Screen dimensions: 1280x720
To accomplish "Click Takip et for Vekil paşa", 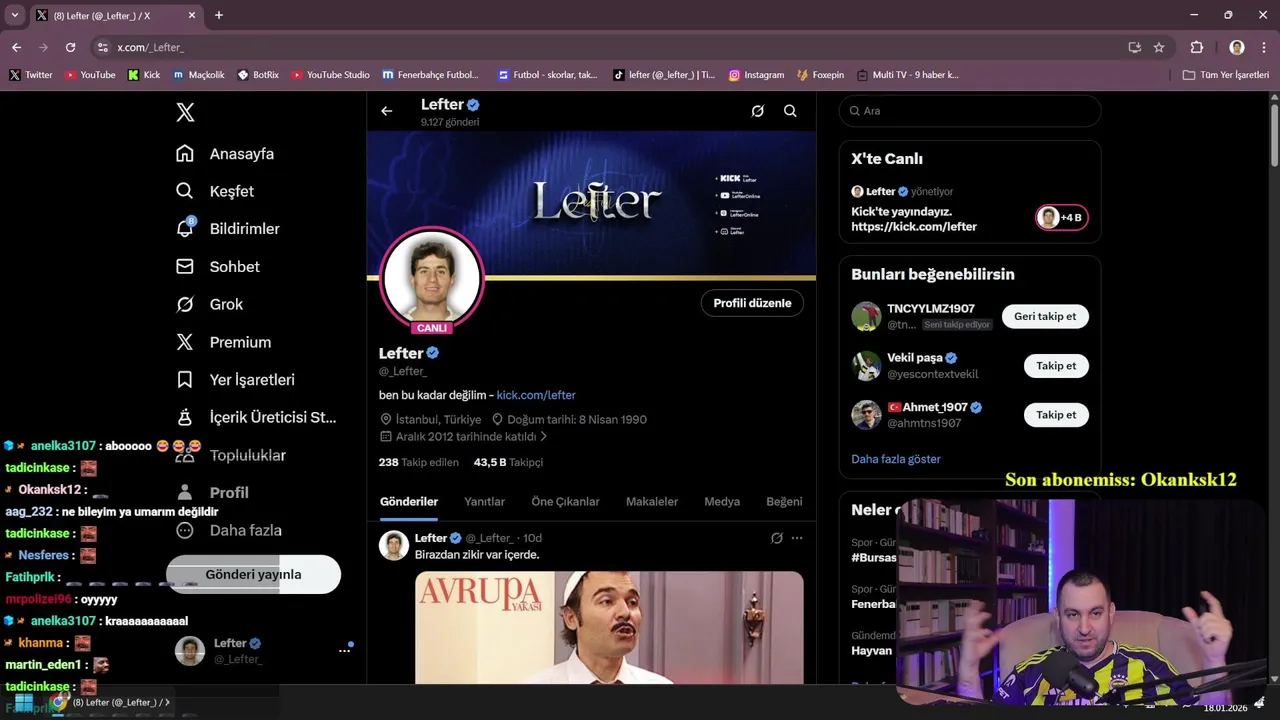I will [1056, 366].
